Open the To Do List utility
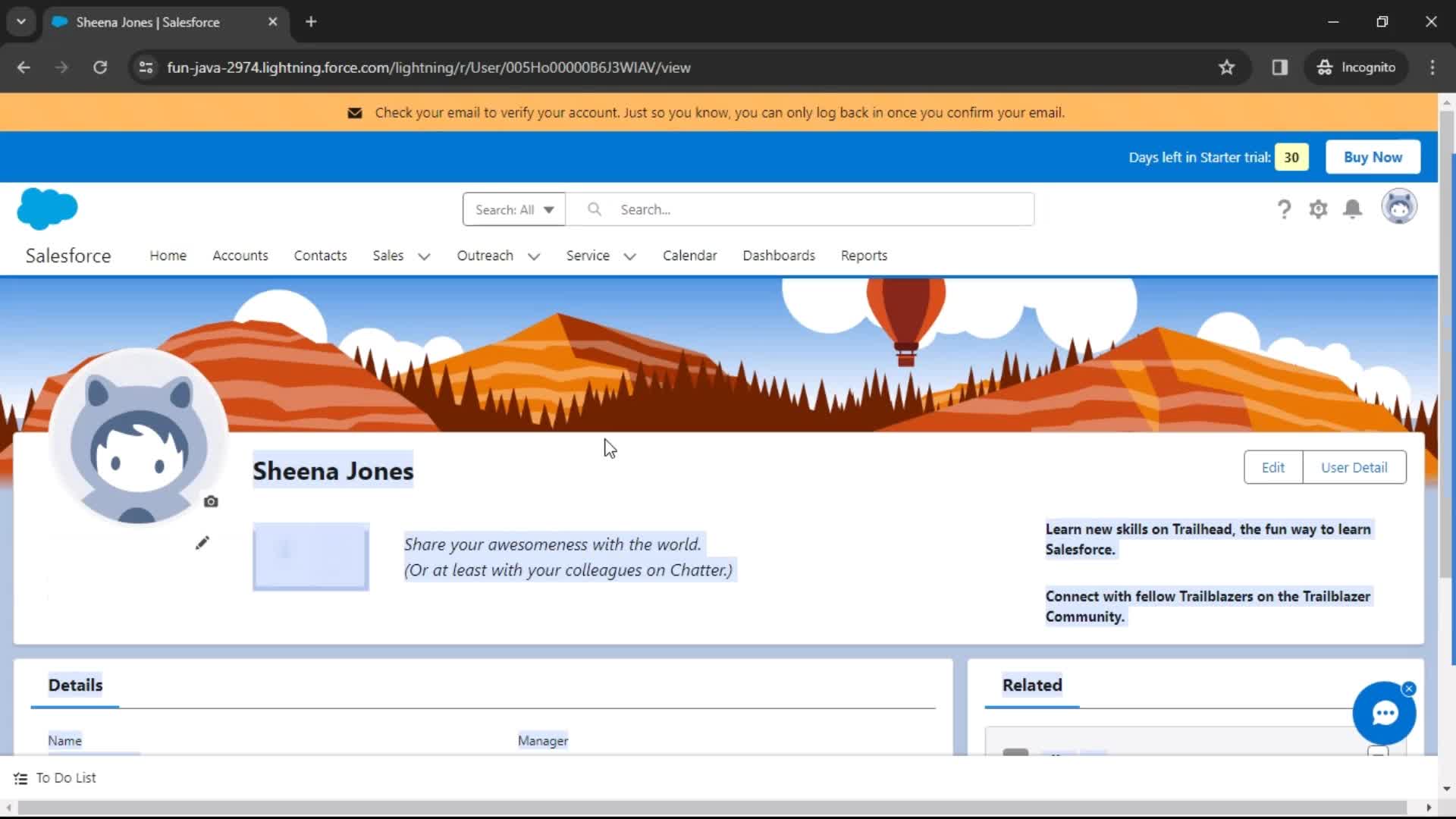The image size is (1456, 819). 55,778
